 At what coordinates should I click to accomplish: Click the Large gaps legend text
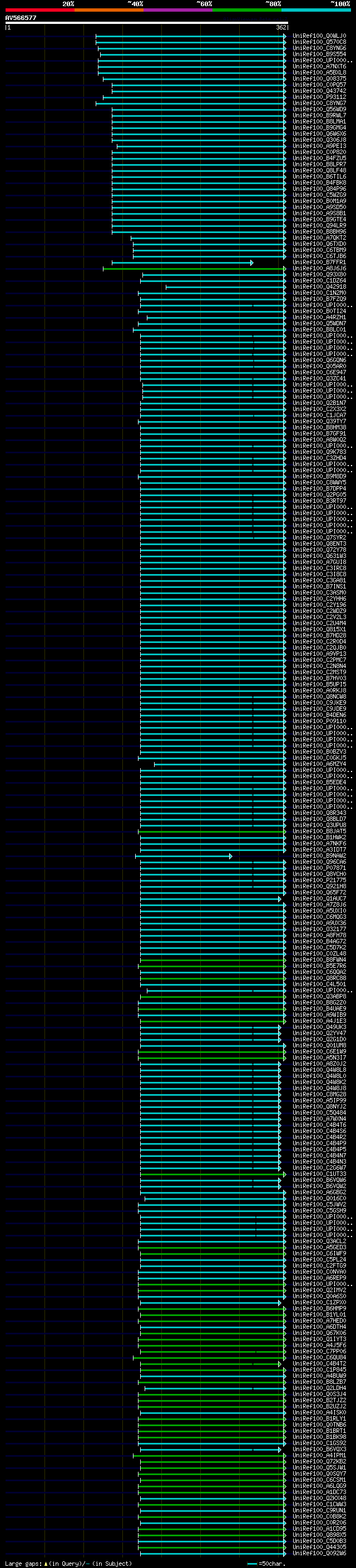pyautogui.click(x=68, y=1564)
